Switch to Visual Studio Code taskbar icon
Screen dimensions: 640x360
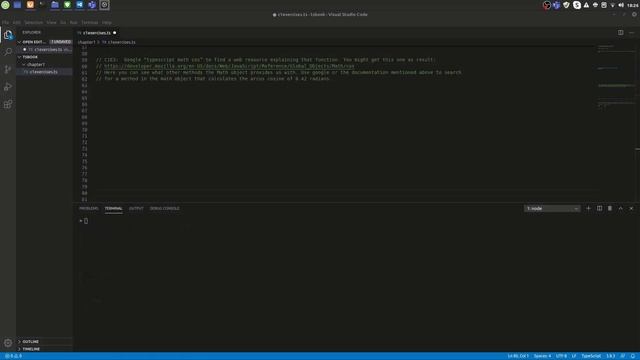[x=80, y=5]
